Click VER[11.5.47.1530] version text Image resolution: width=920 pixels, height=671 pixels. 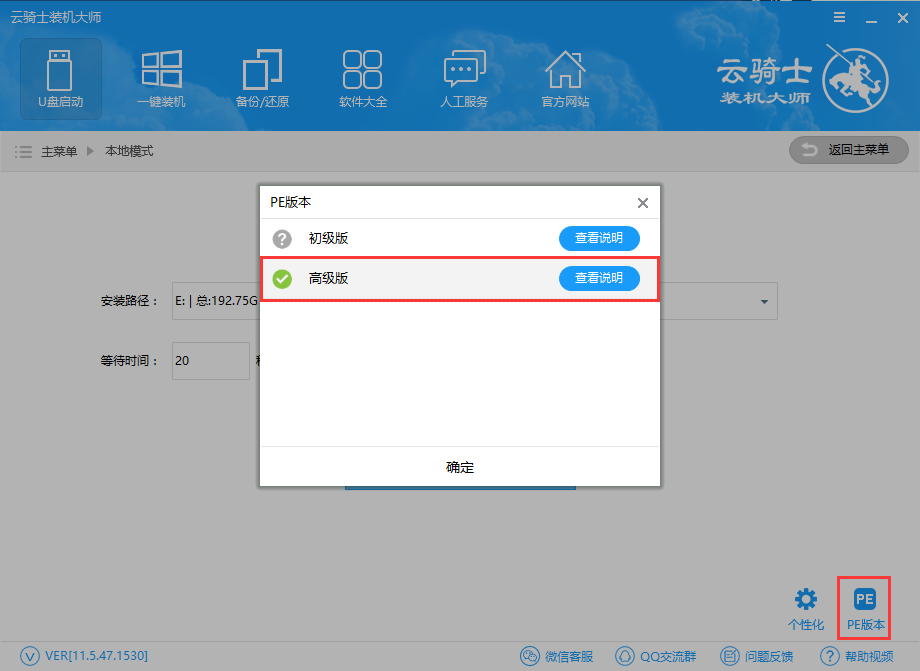click(x=96, y=656)
